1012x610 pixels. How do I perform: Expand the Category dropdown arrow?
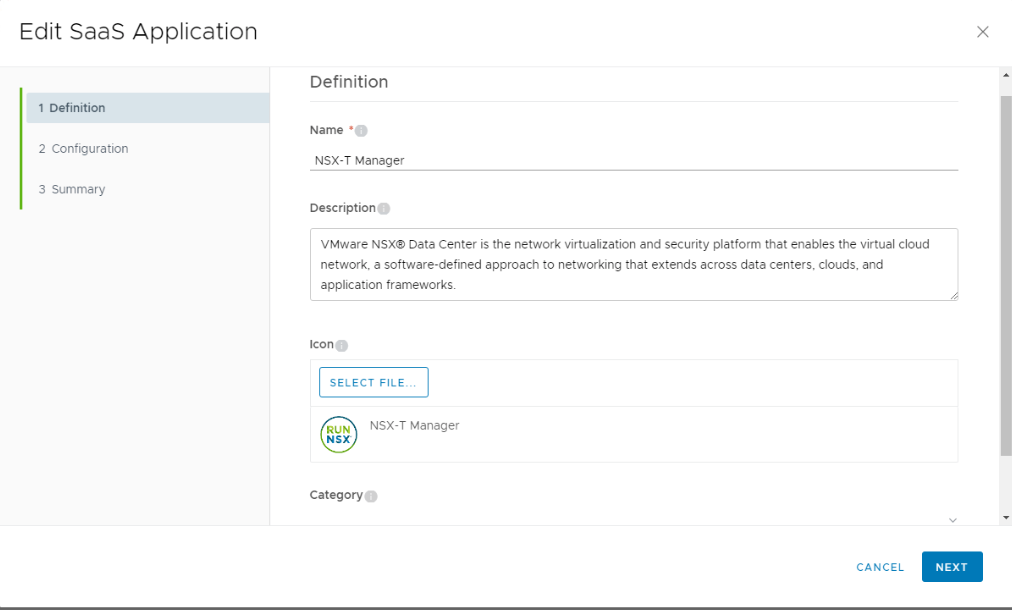click(953, 520)
